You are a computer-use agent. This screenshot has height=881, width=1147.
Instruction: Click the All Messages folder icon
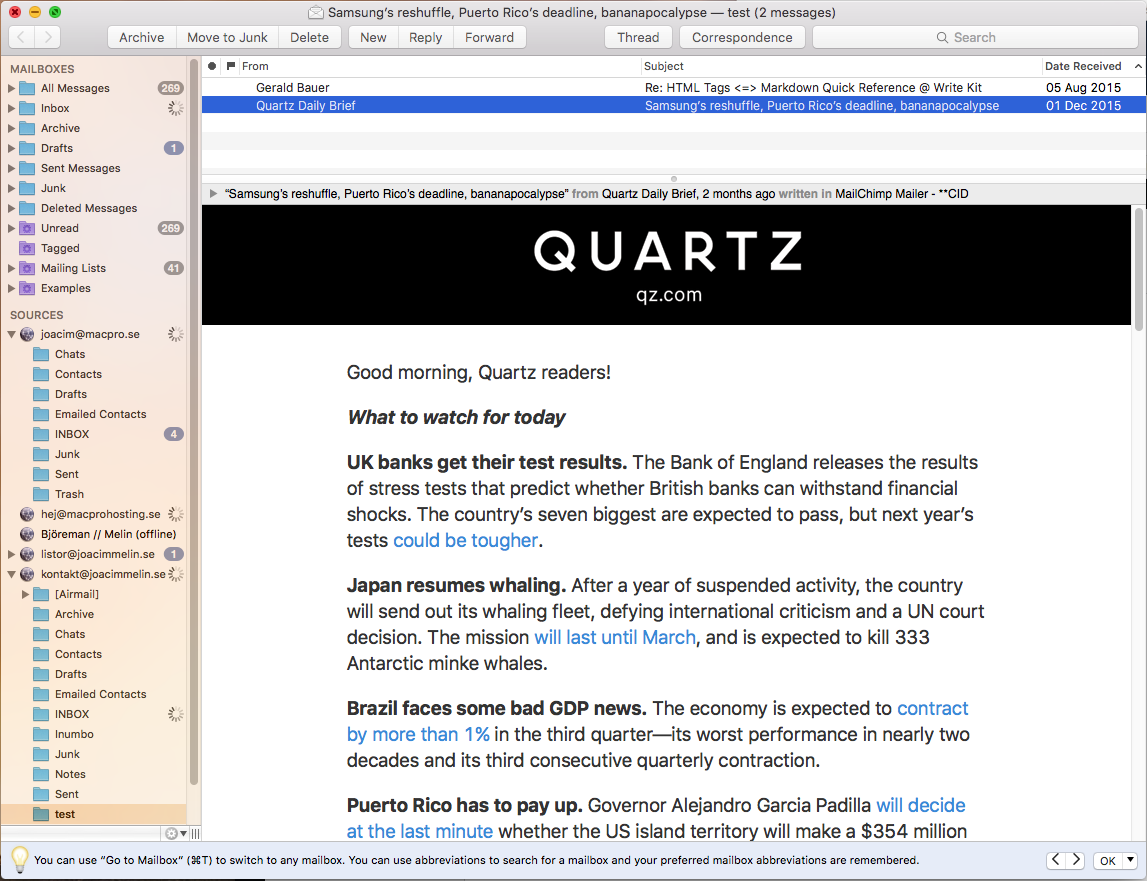coord(27,88)
